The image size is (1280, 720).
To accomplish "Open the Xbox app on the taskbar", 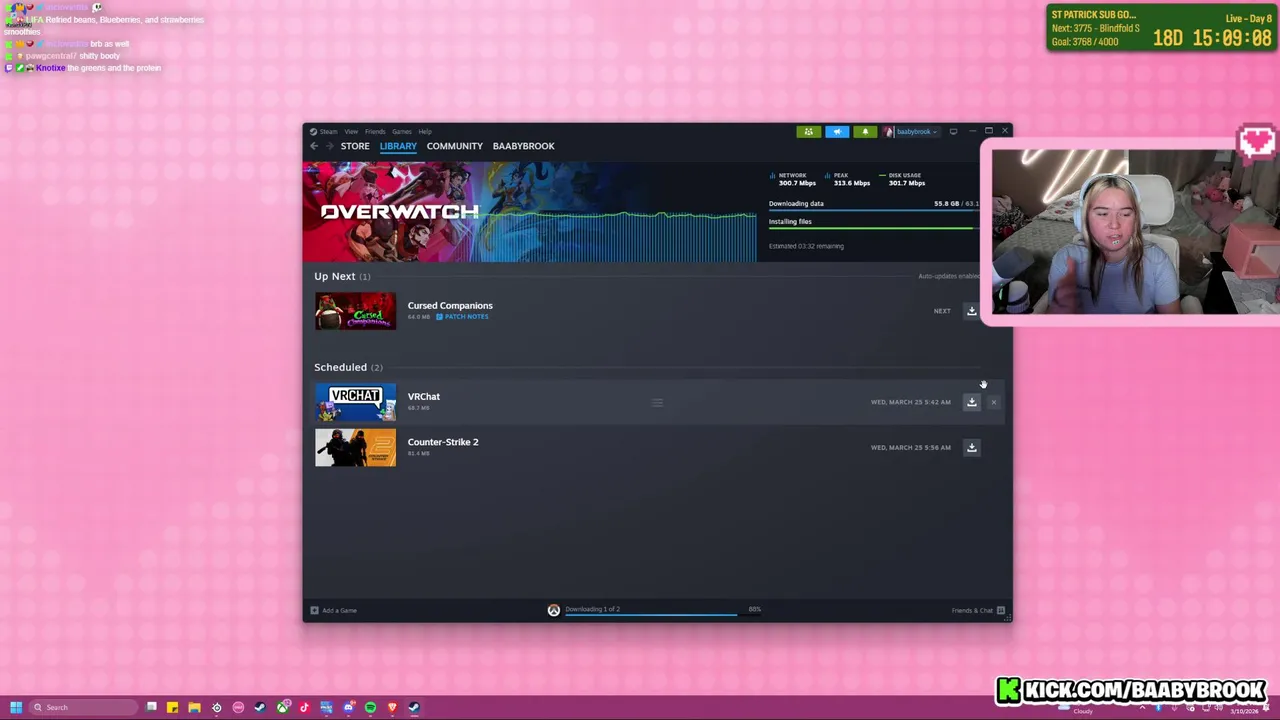I will 283,707.
